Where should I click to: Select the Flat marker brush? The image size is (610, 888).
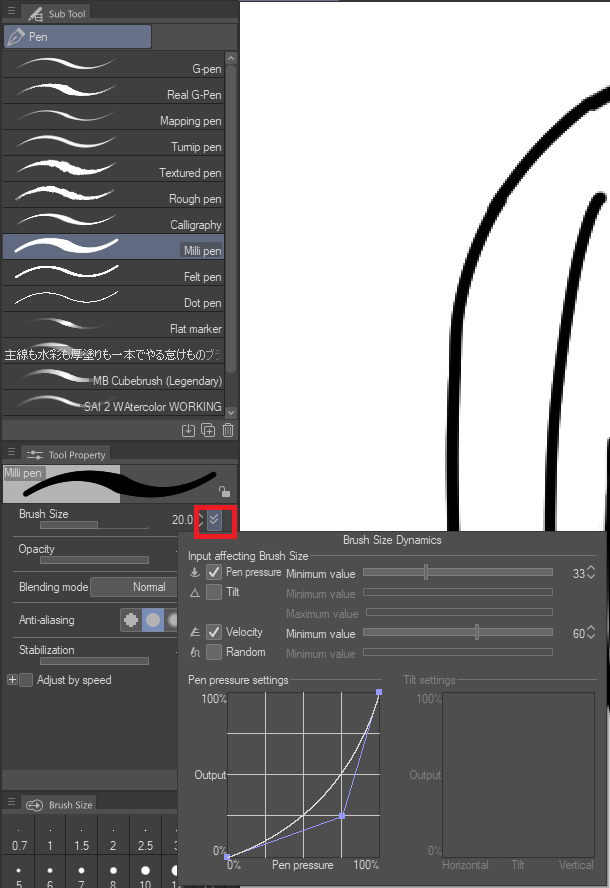[113, 326]
